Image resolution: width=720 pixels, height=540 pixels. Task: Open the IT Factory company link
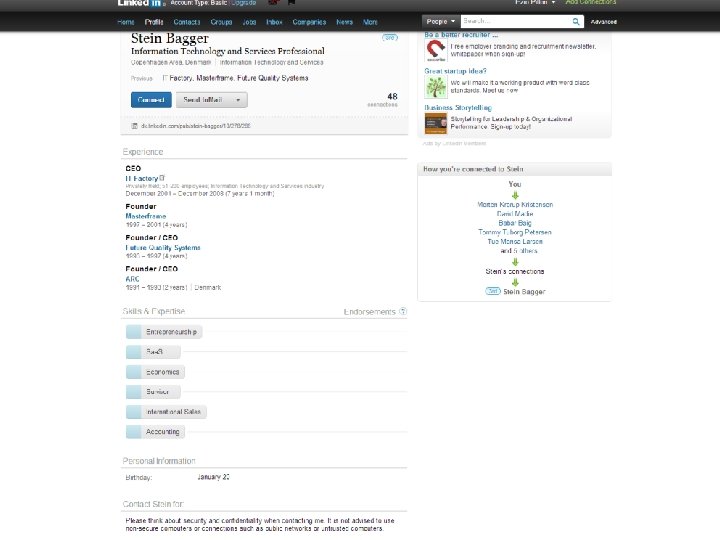tap(142, 178)
